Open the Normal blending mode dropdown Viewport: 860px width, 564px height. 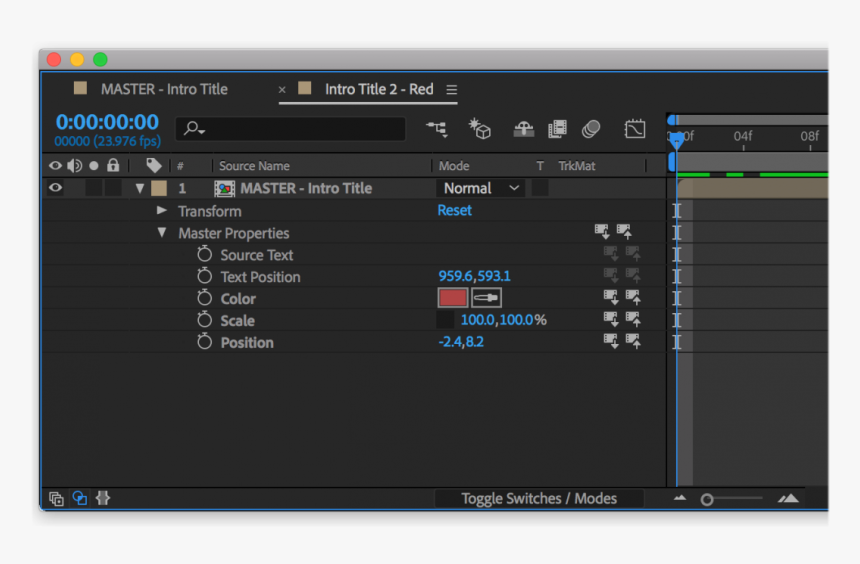point(480,188)
